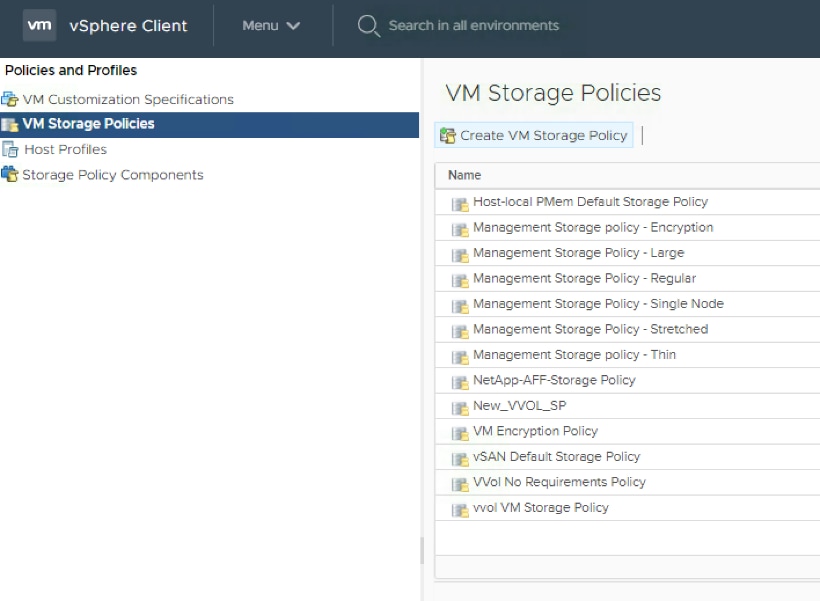Click the VM Customization Specifications icon
Image resolution: width=820 pixels, height=601 pixels.
tap(10, 99)
